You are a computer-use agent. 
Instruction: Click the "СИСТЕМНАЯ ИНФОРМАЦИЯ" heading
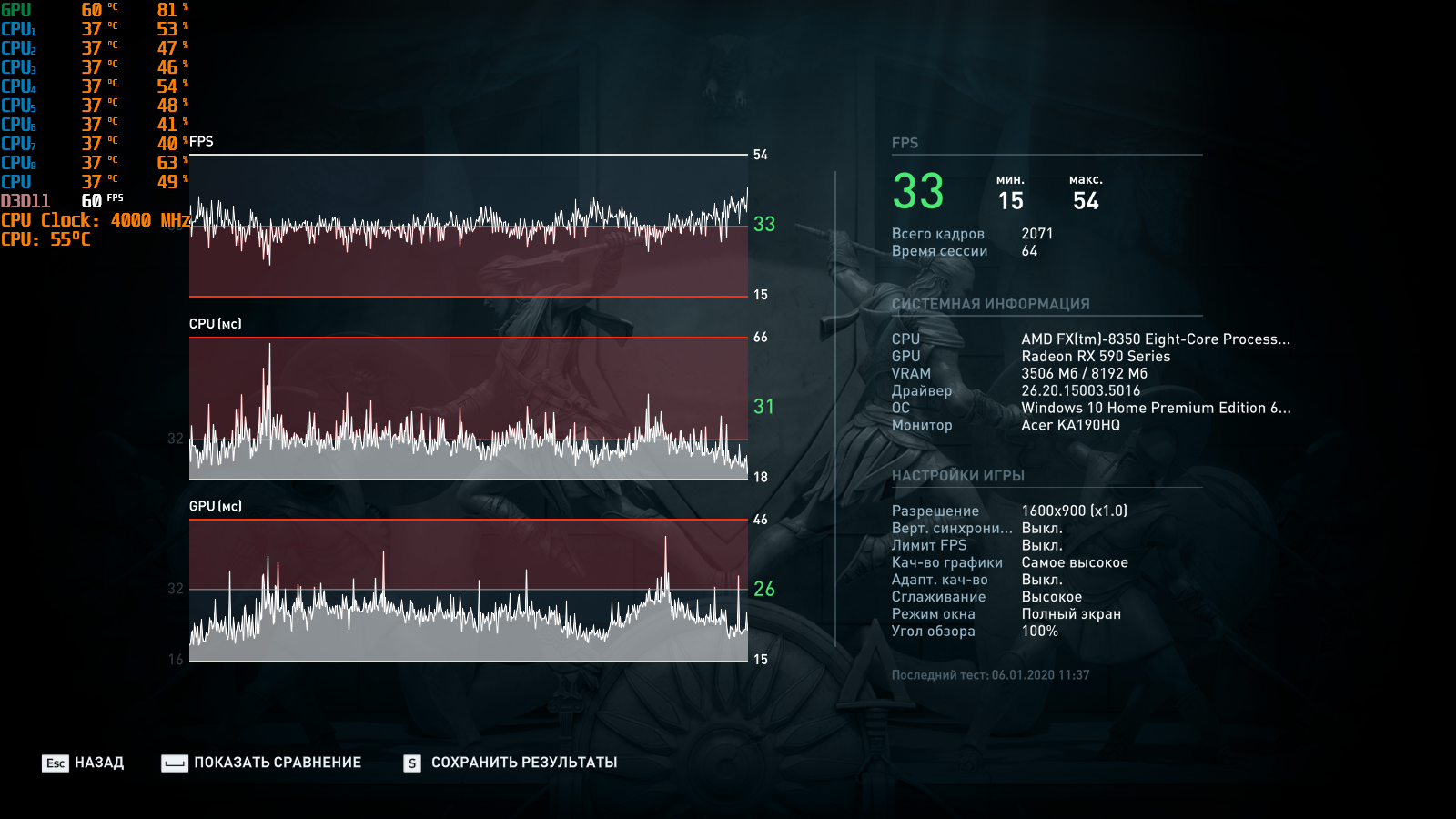(991, 304)
